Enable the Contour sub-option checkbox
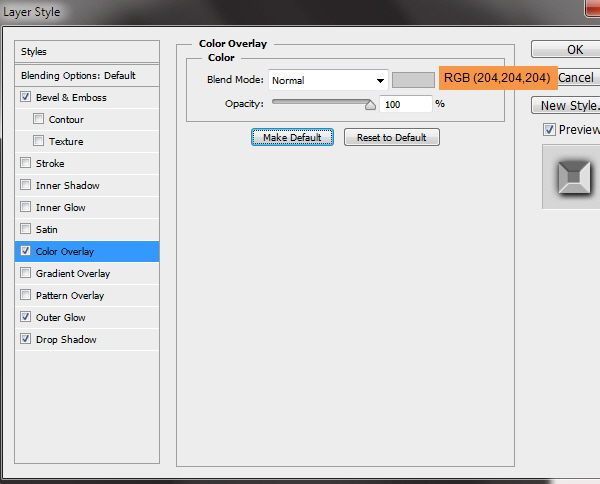 [38, 120]
